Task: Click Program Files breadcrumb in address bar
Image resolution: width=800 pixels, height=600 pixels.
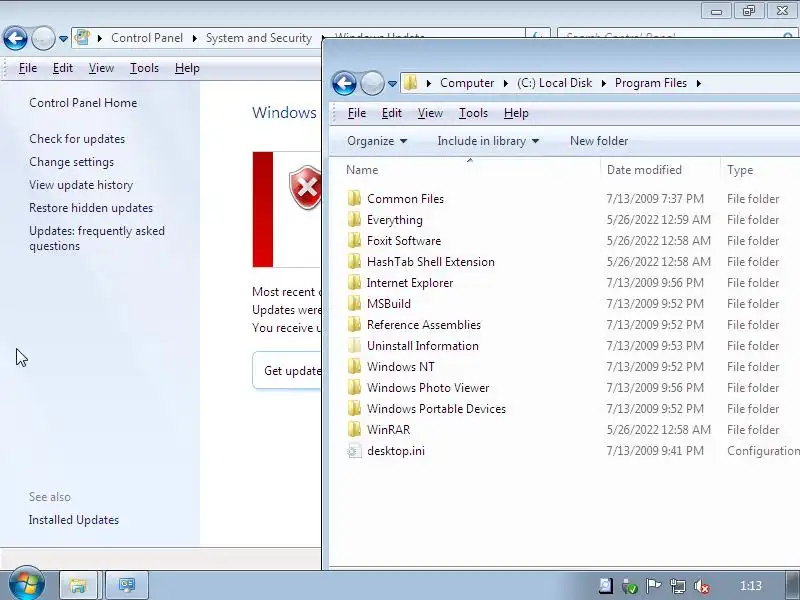Action: pyautogui.click(x=651, y=83)
